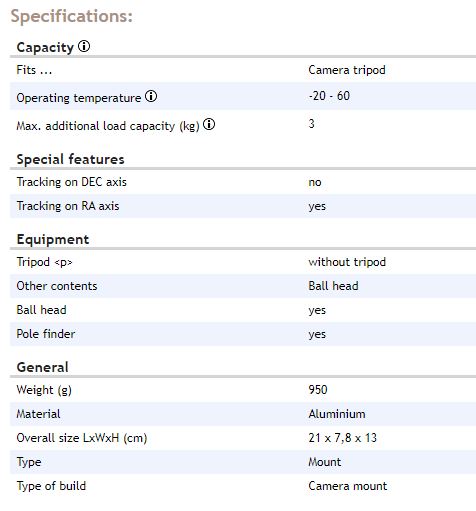Click the Type of build label

coord(51,486)
